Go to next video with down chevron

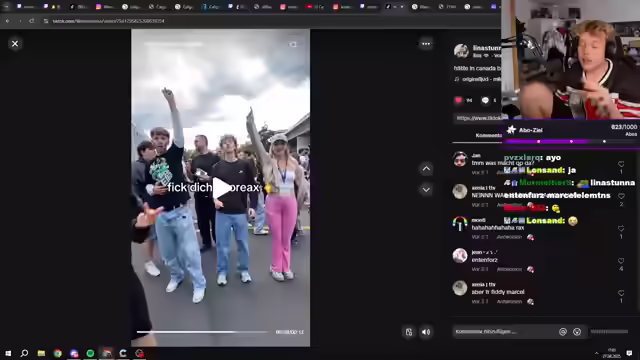tap(426, 189)
